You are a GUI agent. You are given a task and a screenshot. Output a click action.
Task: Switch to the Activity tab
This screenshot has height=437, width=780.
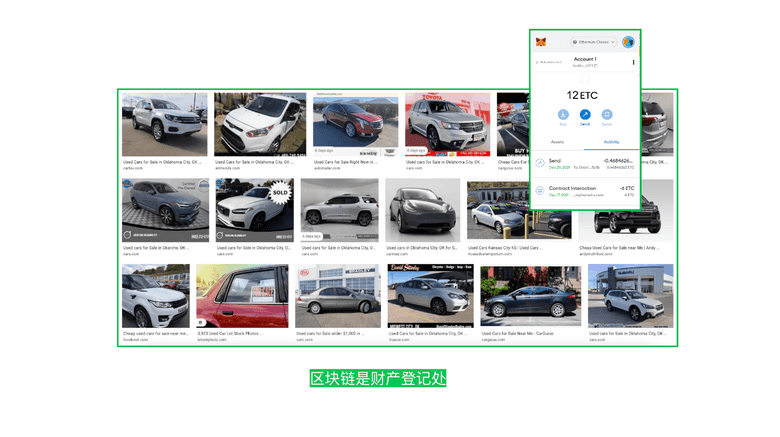[x=611, y=142]
